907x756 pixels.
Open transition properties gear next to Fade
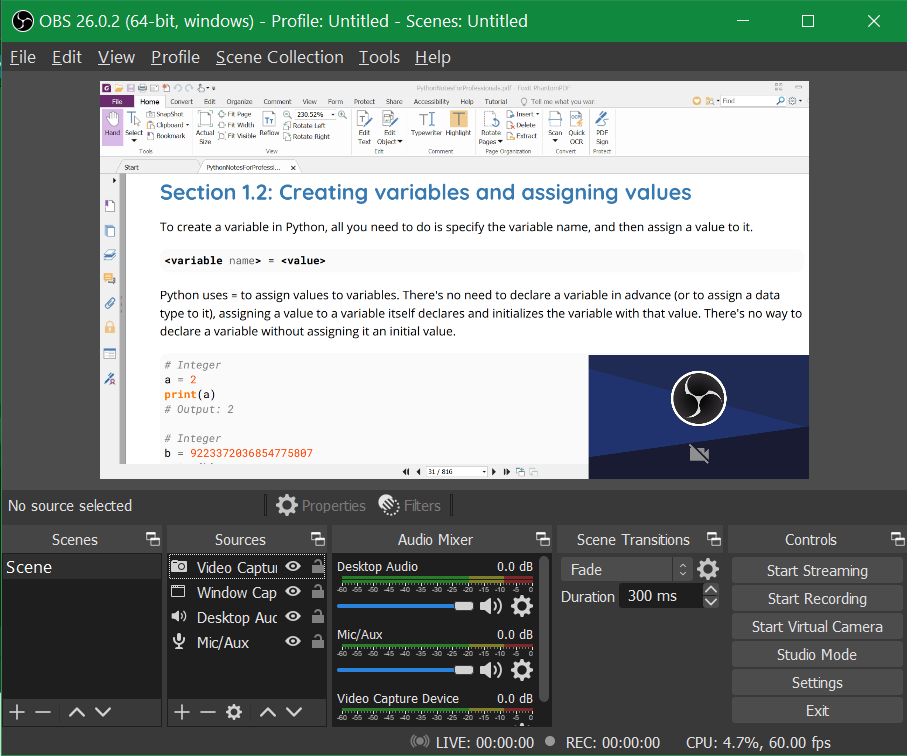click(707, 569)
